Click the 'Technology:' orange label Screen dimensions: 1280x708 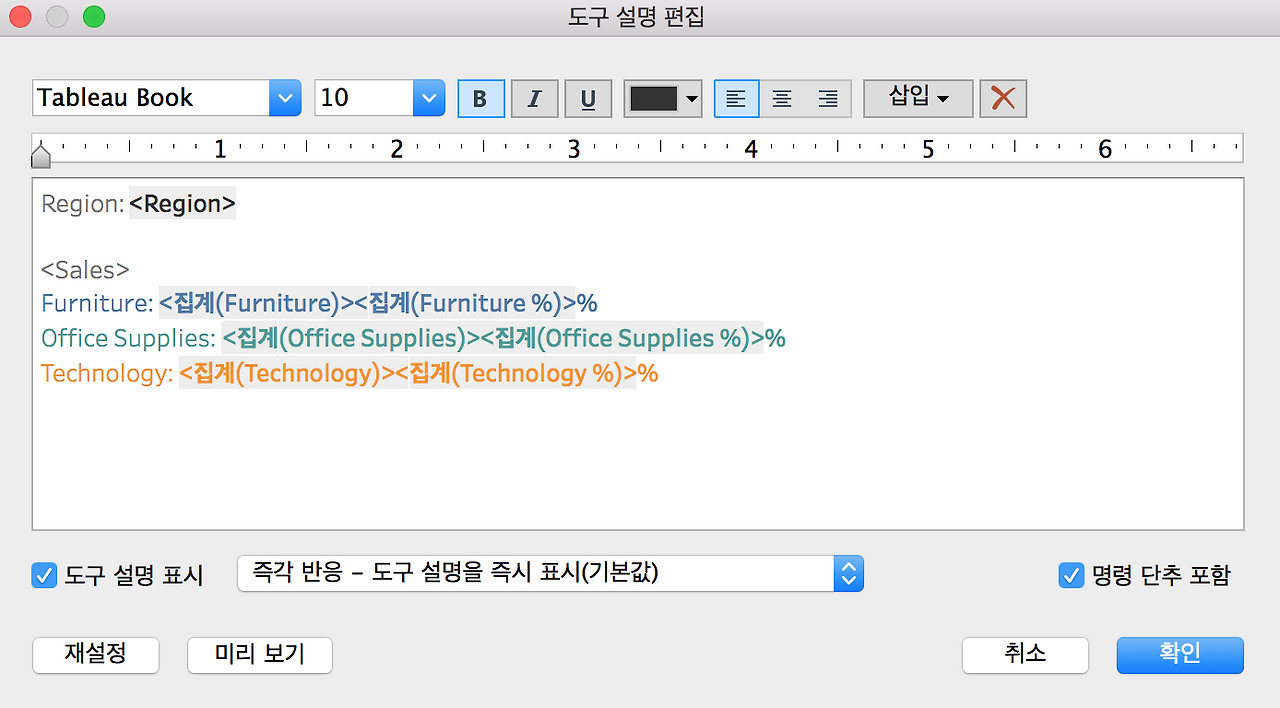click(x=107, y=374)
